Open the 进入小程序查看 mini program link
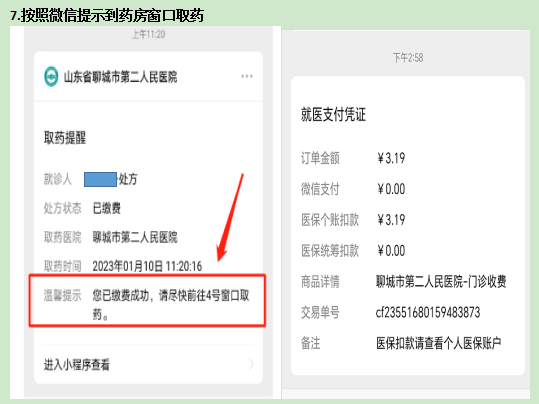Viewport: 539px width, 404px height. [148, 364]
